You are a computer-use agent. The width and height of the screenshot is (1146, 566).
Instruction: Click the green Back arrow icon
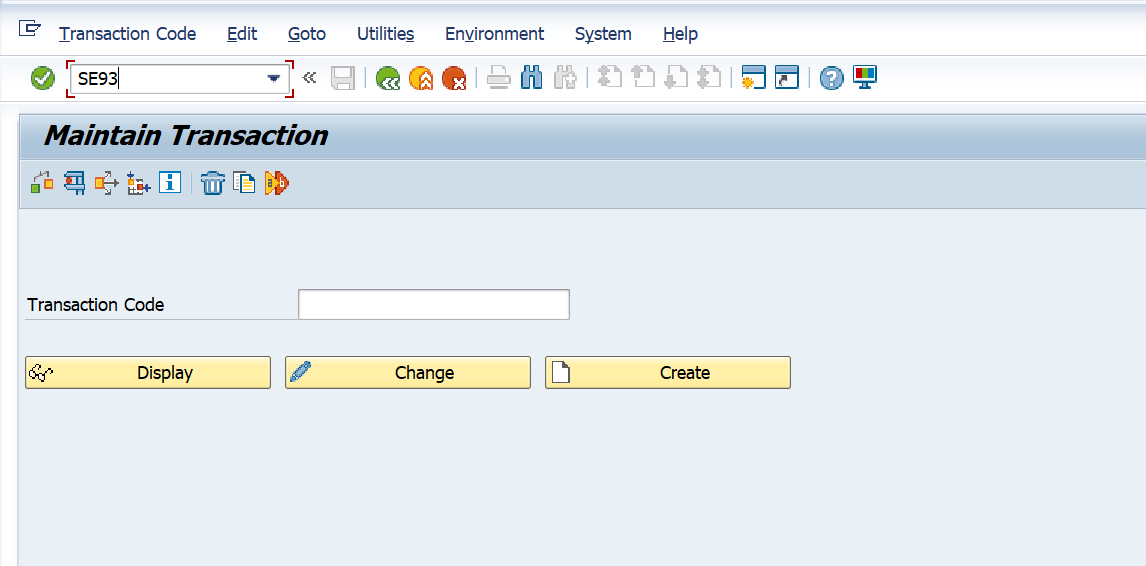click(x=388, y=78)
